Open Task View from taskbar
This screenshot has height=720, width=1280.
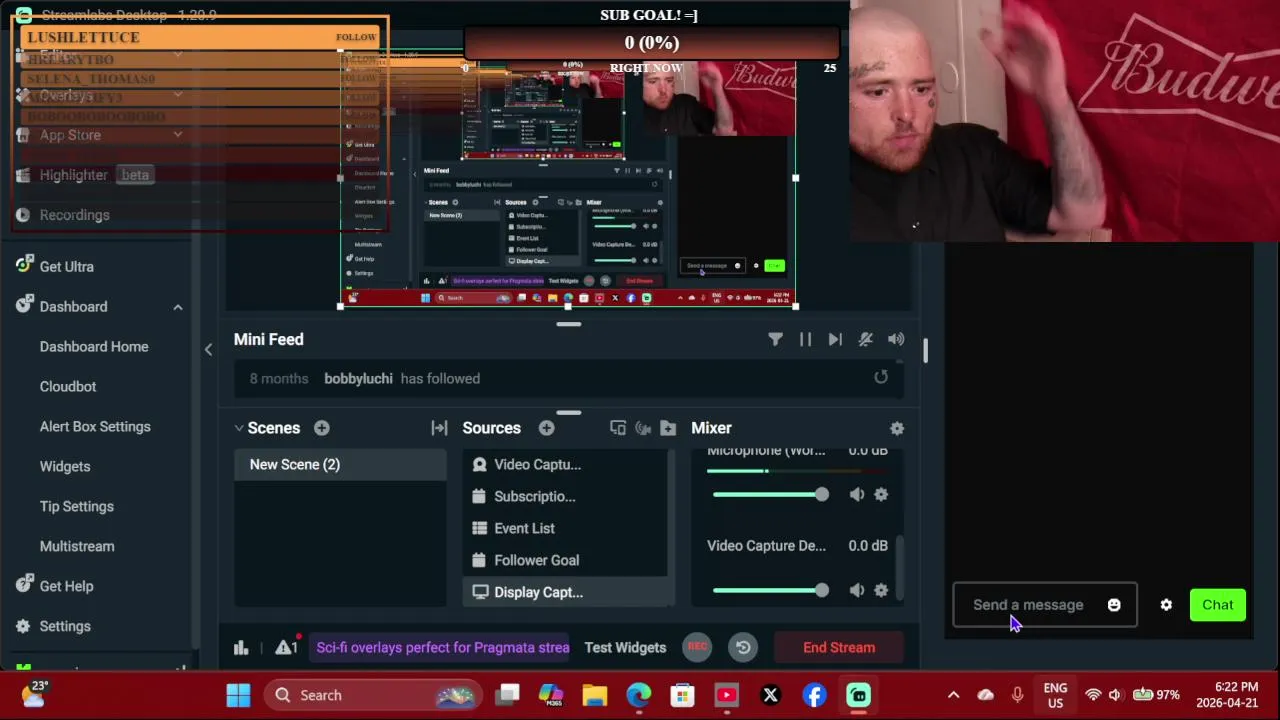[509, 695]
